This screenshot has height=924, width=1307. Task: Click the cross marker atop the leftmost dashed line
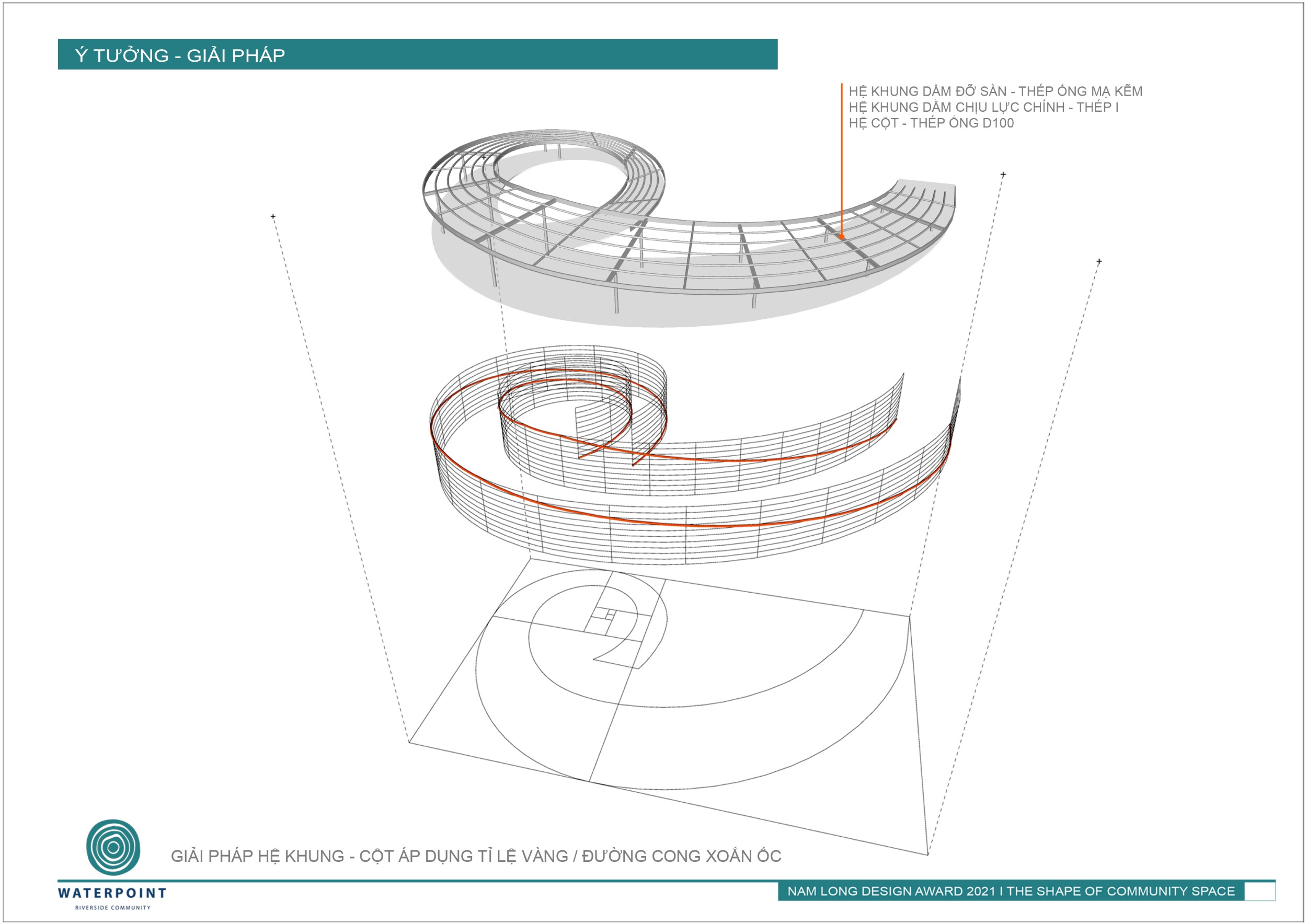point(273,216)
